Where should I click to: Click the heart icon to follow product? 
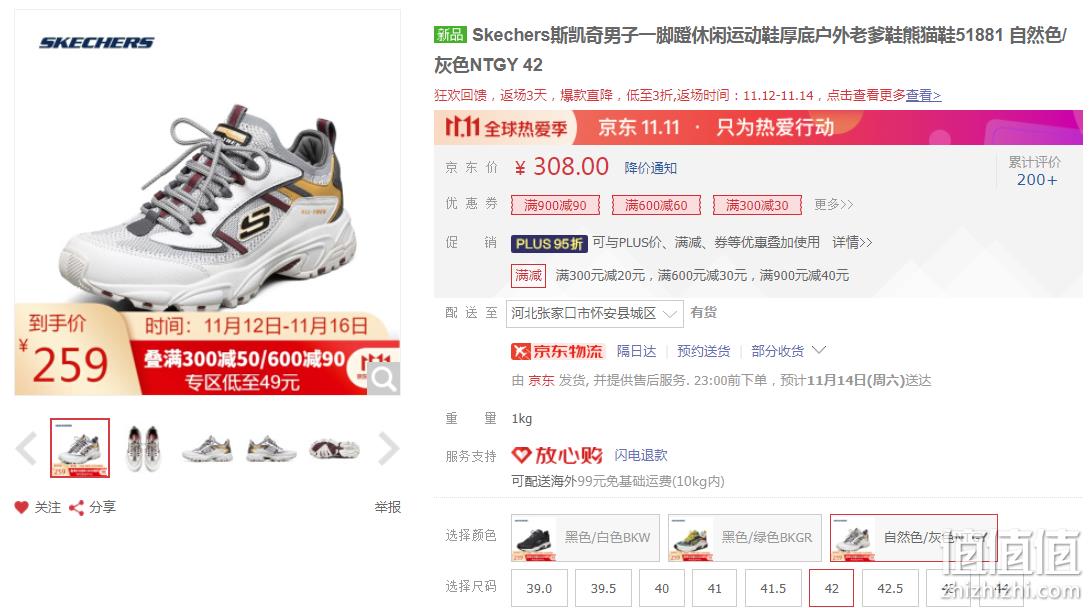[x=22, y=507]
